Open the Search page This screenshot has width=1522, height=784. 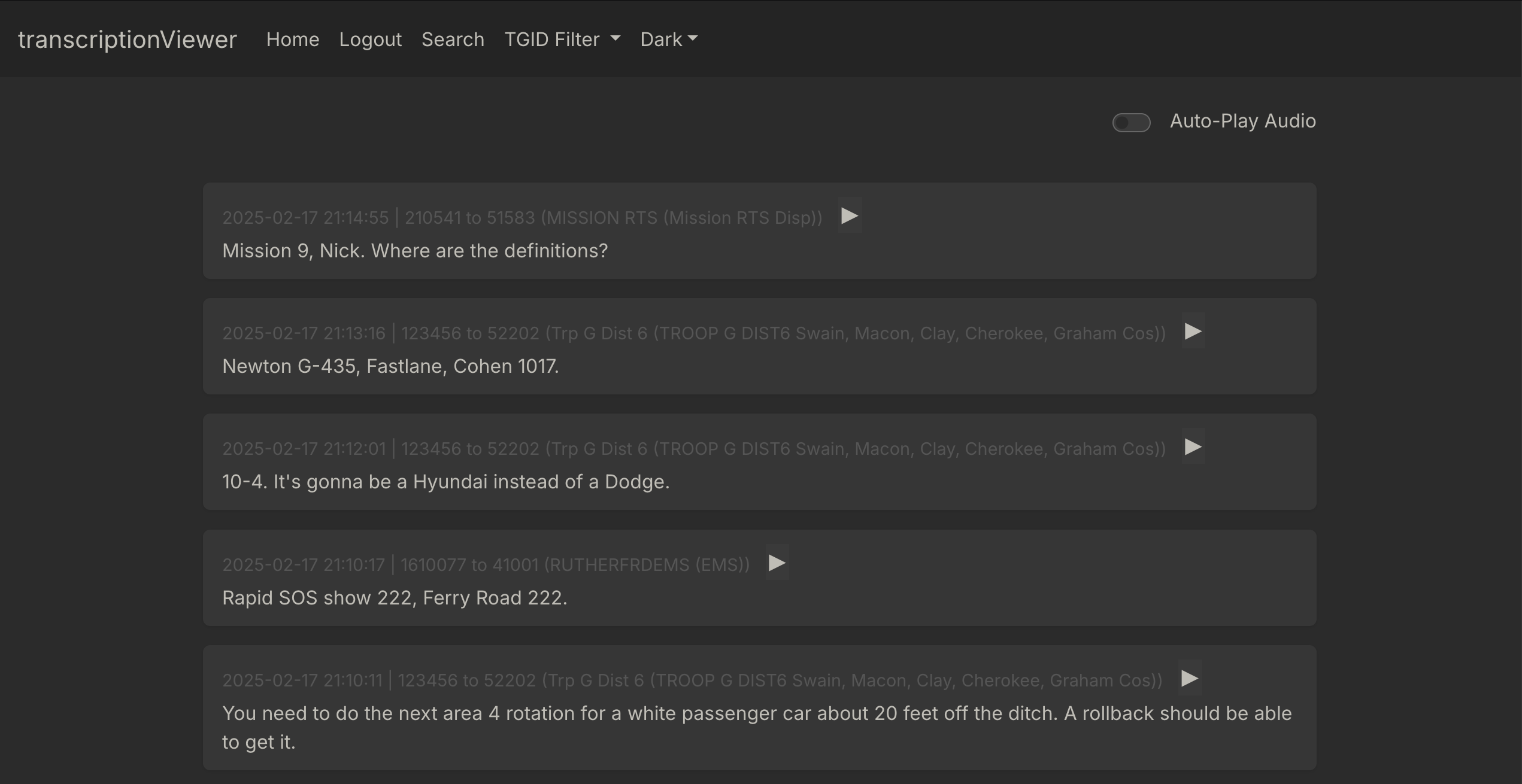[x=453, y=39]
